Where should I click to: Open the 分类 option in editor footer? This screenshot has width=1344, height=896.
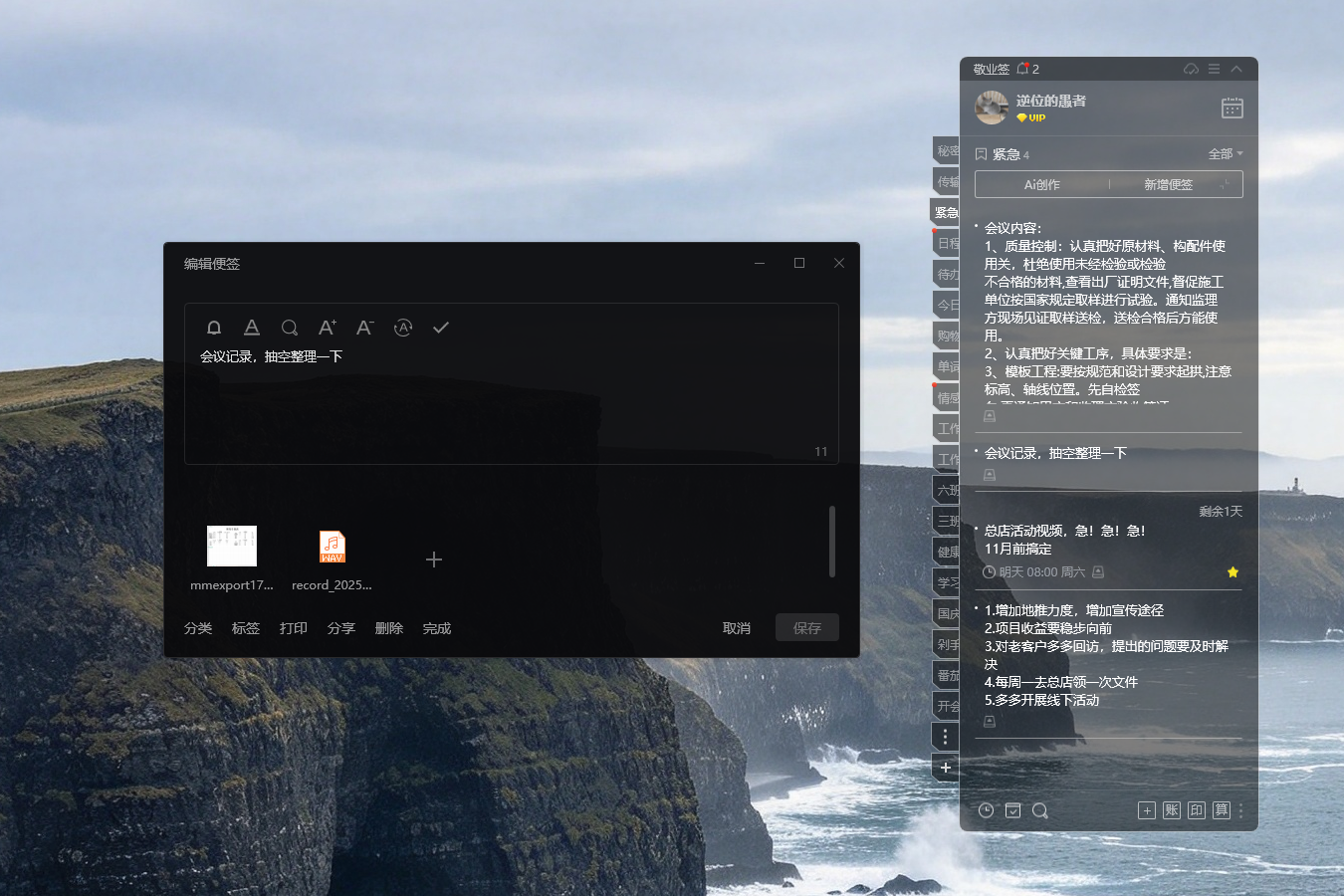pyautogui.click(x=198, y=628)
